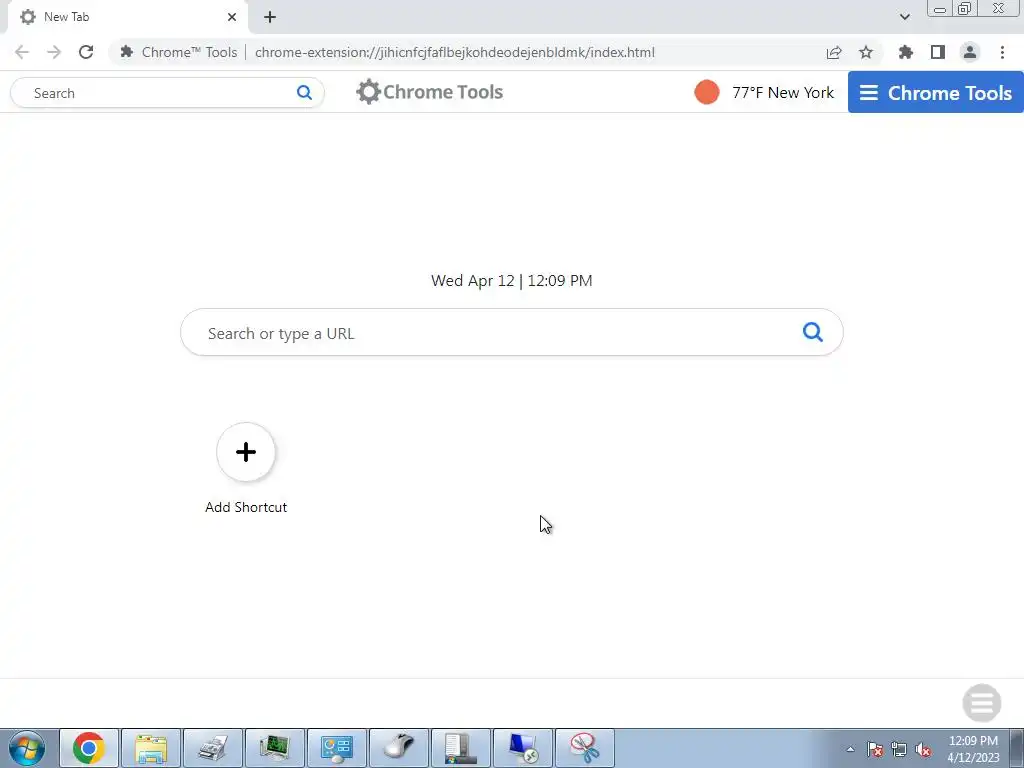Open the green monitor taskbar app
Image resolution: width=1024 pixels, height=768 pixels.
click(x=275, y=748)
